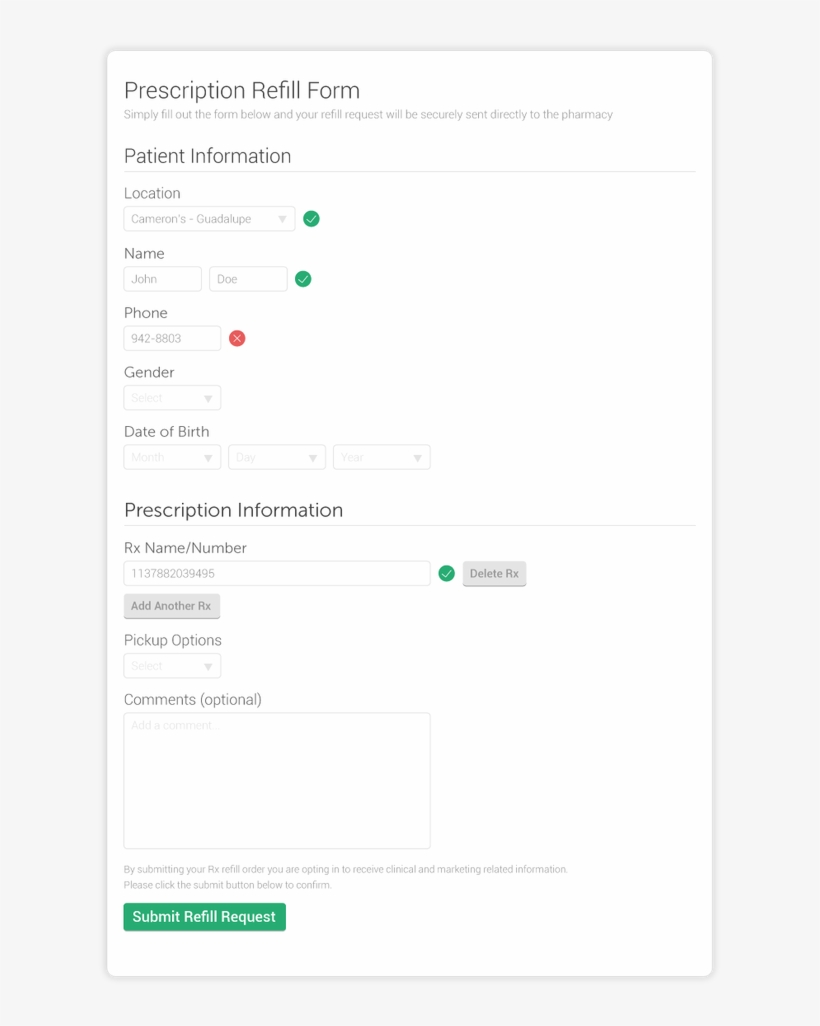
Task: Click red error icon beside Phone field
Action: coord(237,338)
